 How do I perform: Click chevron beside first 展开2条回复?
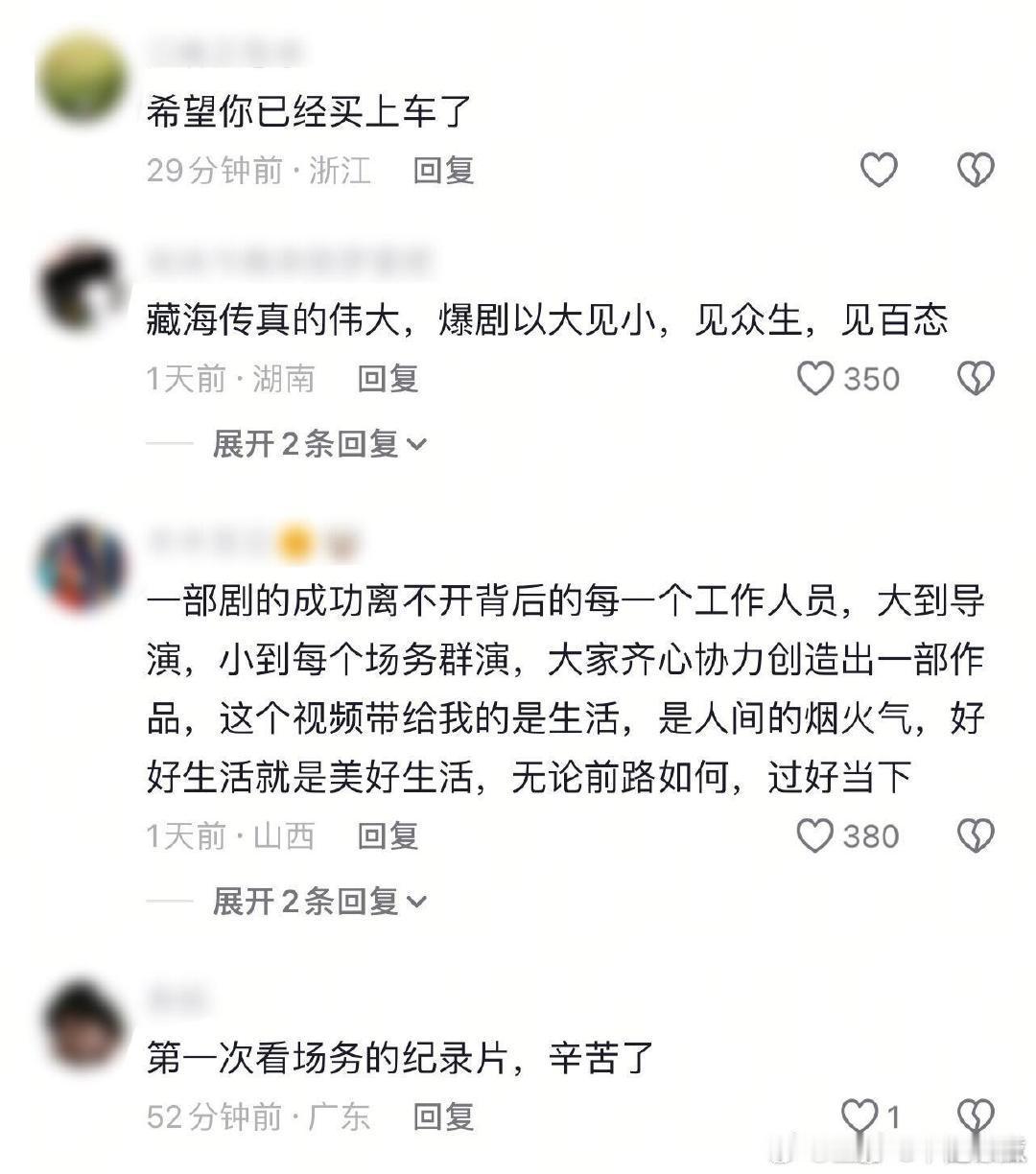click(x=416, y=445)
